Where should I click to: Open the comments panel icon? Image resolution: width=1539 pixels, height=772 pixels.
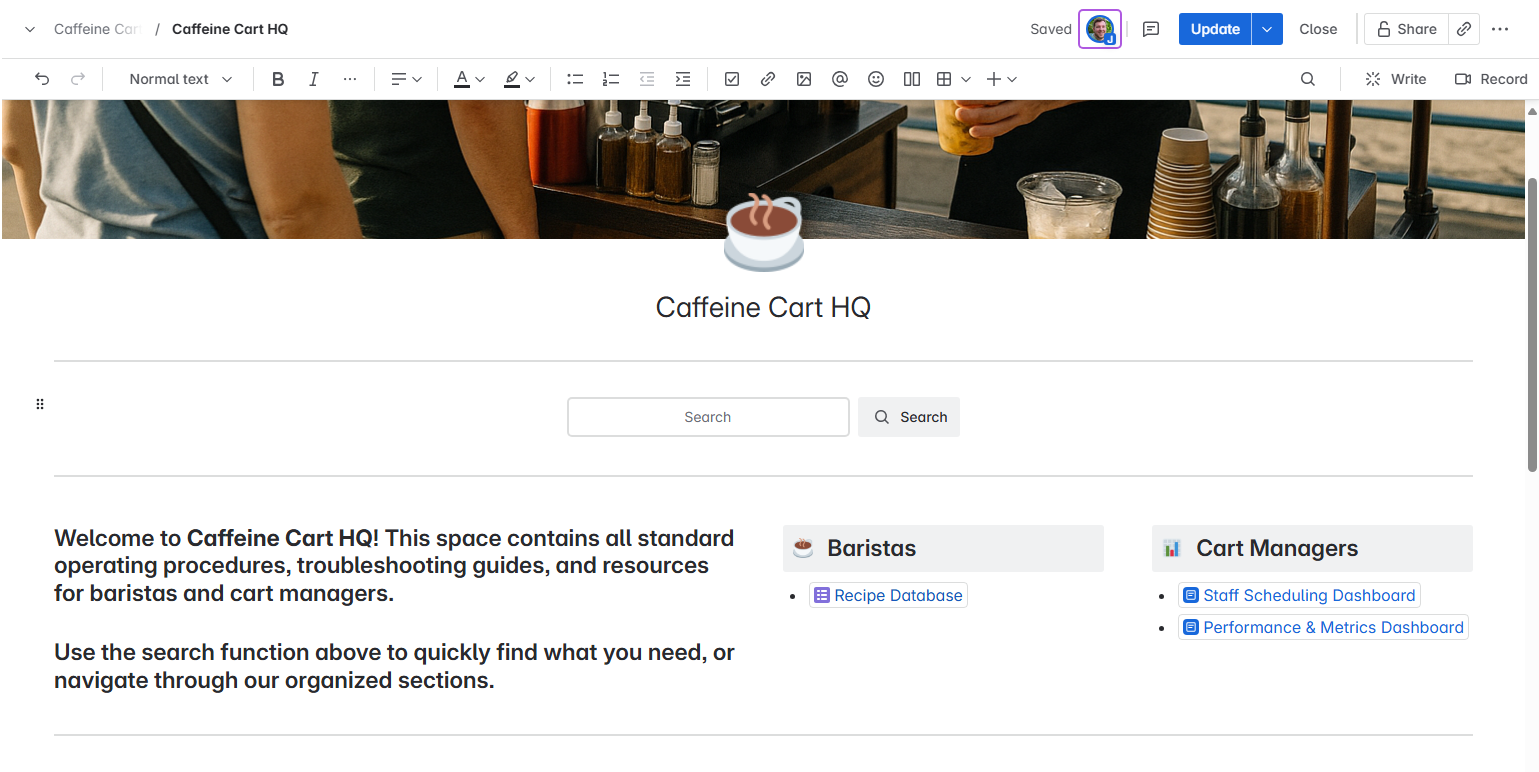(1151, 29)
